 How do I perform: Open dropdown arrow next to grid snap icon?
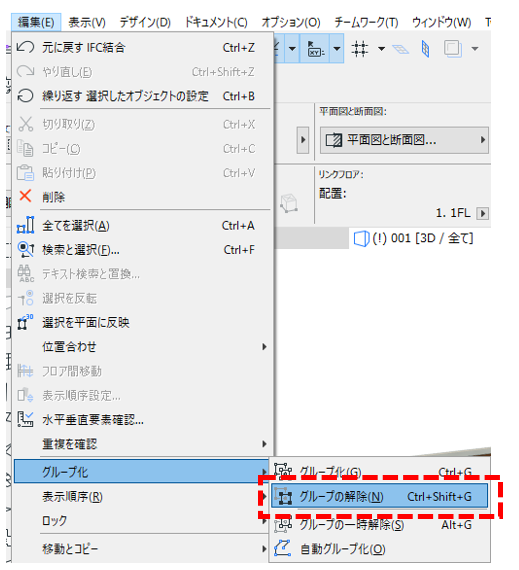click(381, 48)
